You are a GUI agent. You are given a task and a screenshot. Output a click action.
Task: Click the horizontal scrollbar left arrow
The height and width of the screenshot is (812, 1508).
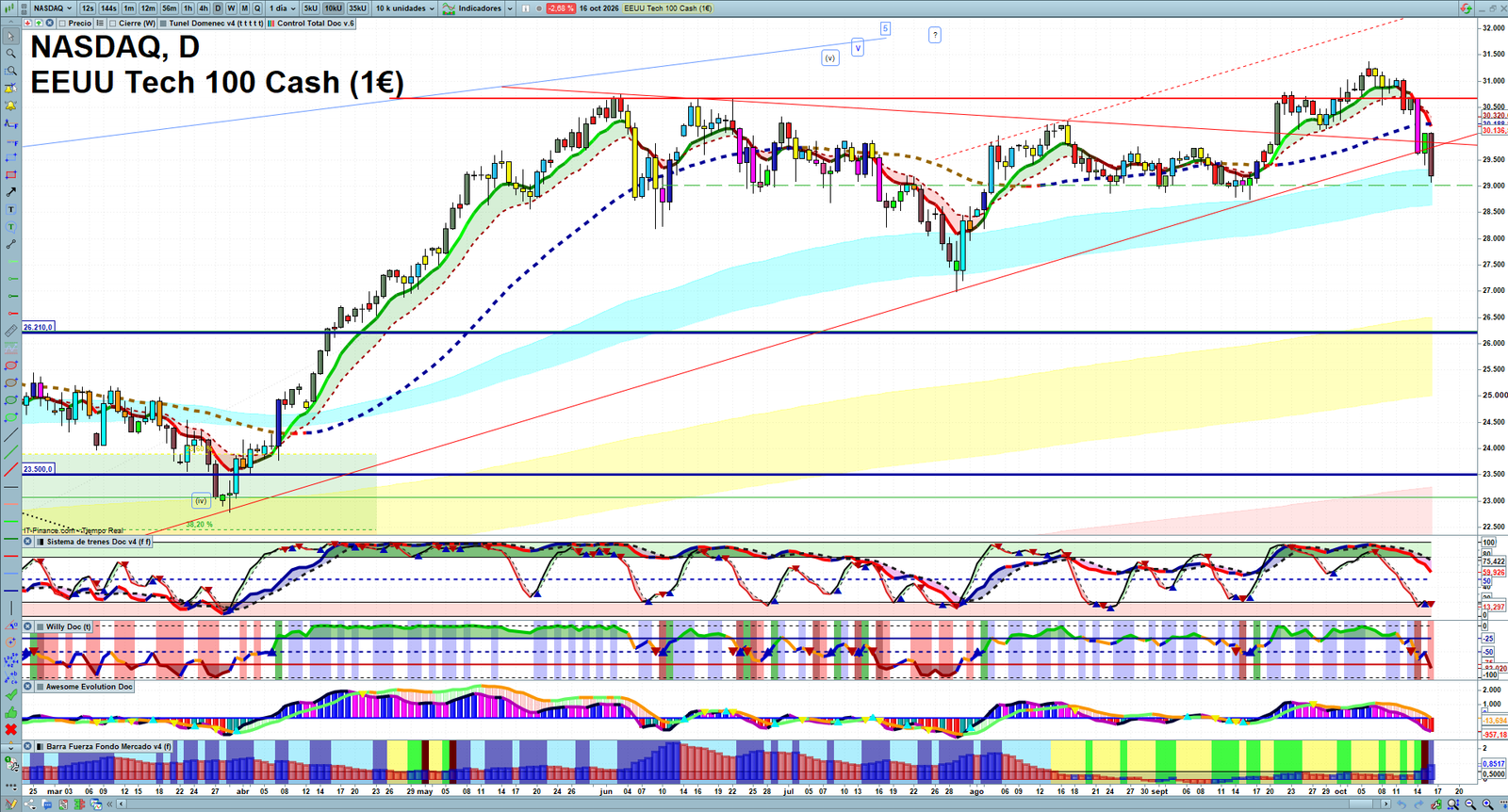click(121, 804)
